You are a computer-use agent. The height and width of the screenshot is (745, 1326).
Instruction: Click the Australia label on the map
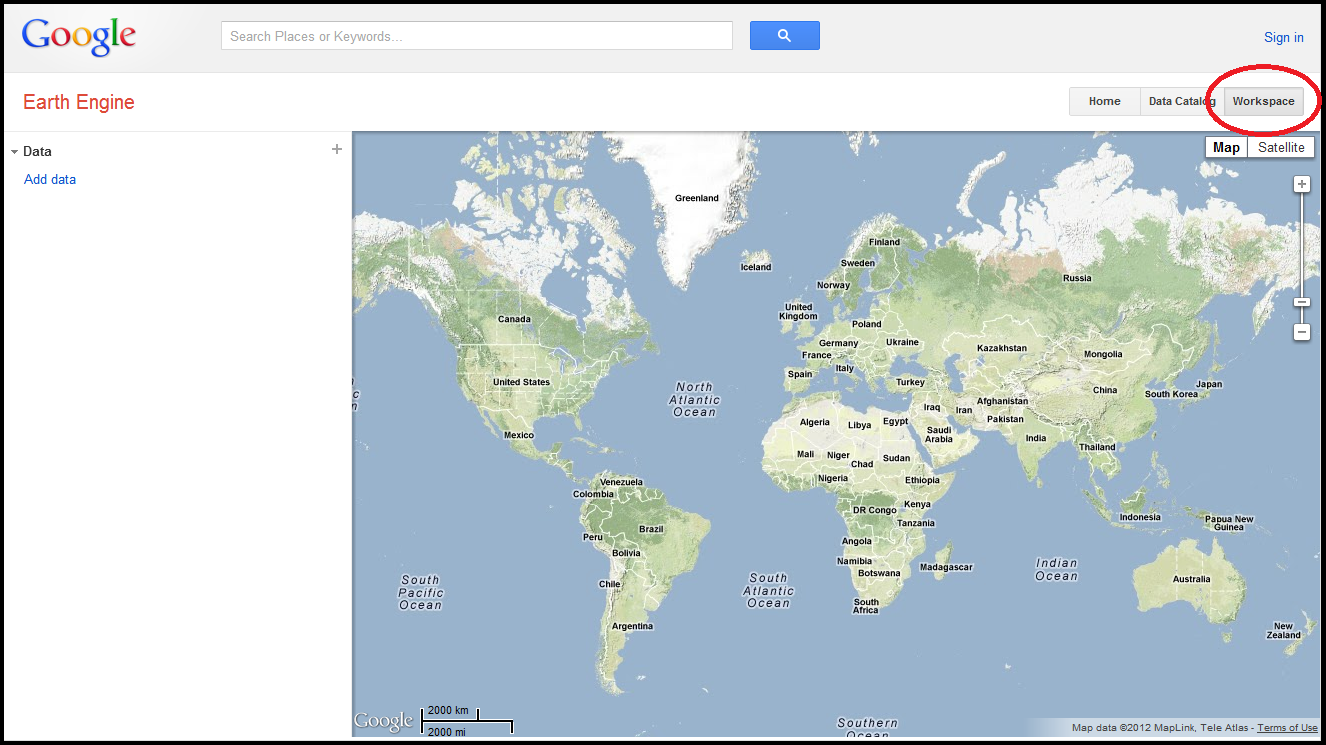coord(1191,579)
